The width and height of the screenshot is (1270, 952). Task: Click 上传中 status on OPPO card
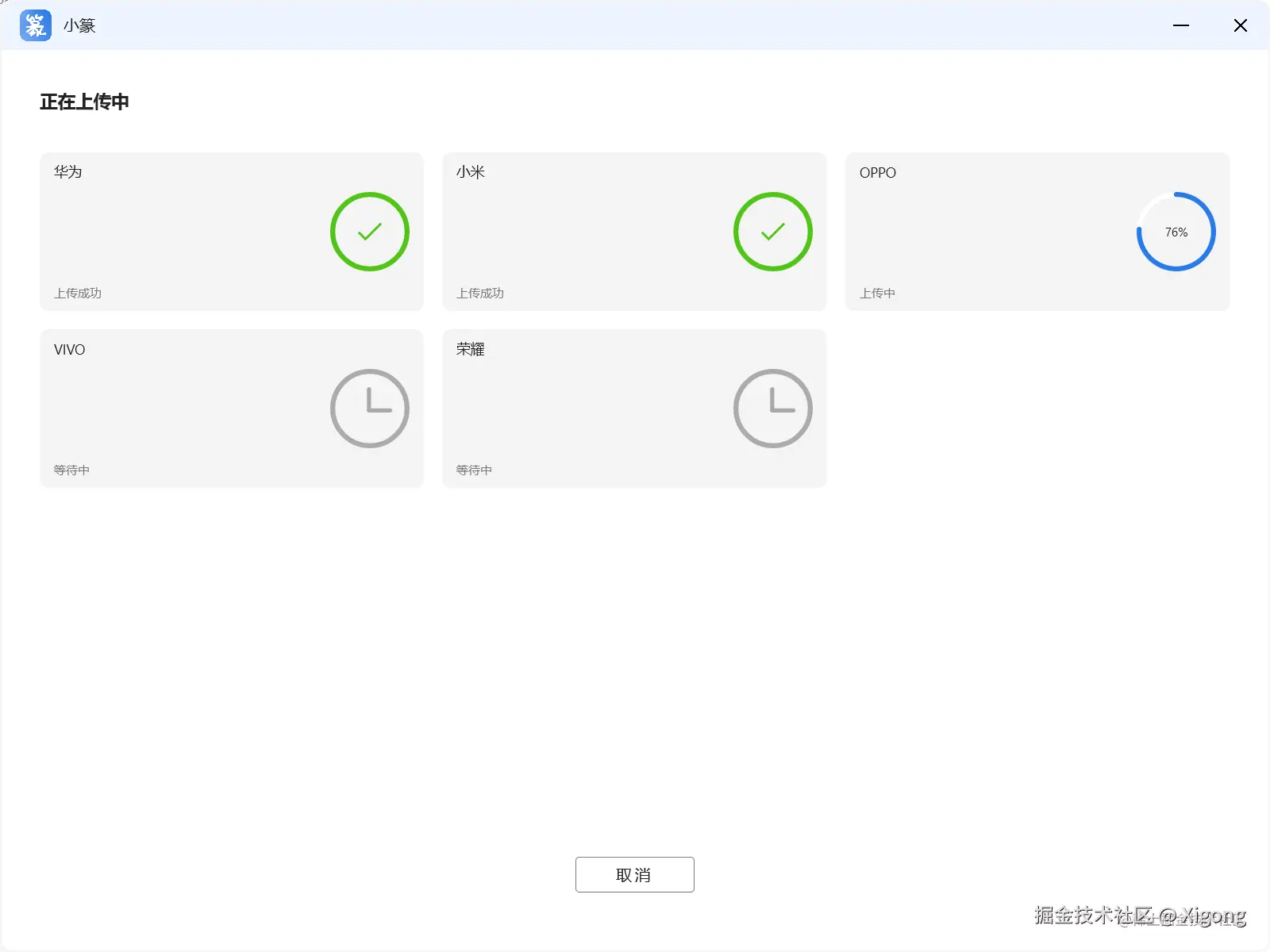coord(878,294)
